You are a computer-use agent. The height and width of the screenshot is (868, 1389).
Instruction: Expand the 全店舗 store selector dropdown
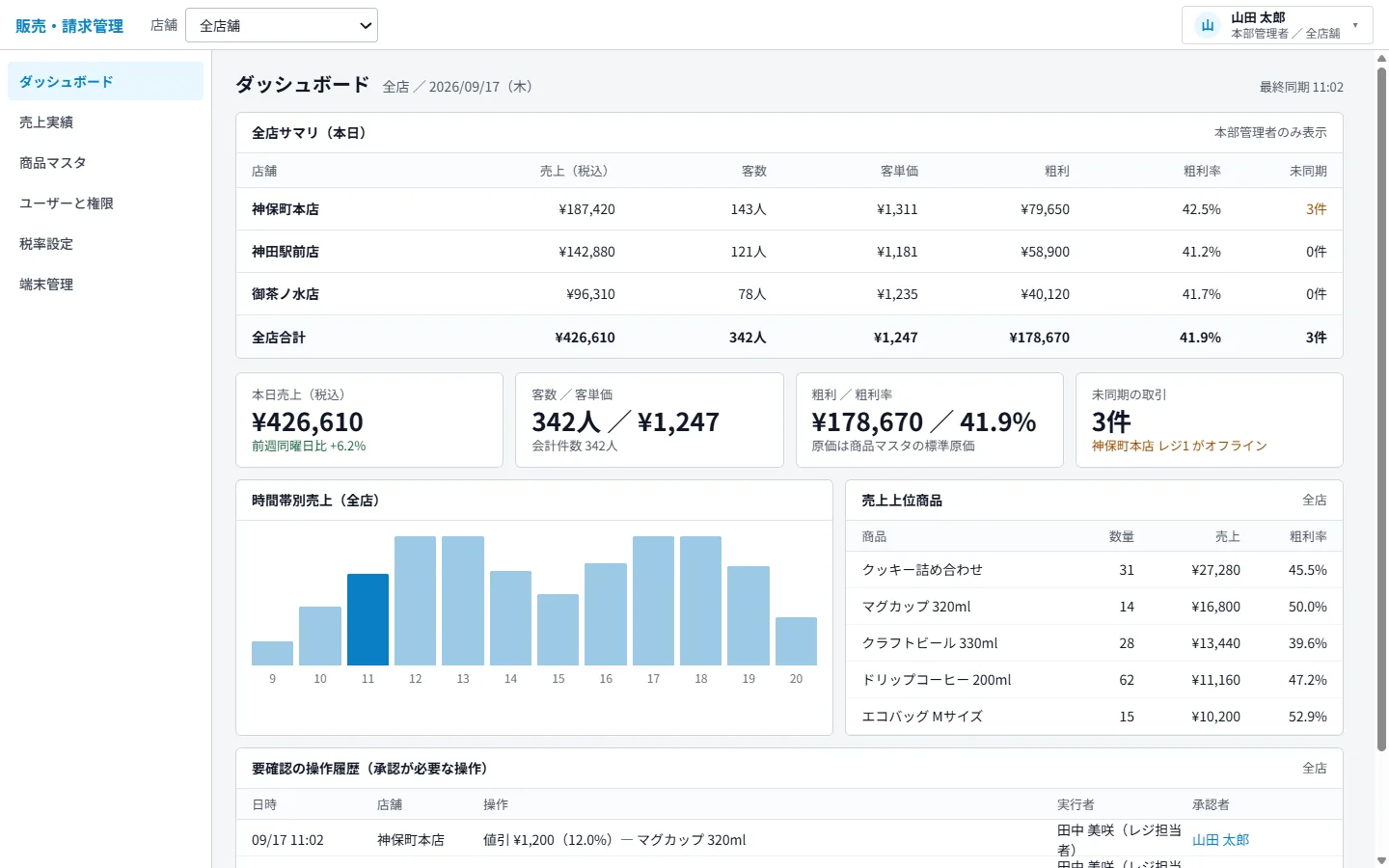click(x=282, y=25)
